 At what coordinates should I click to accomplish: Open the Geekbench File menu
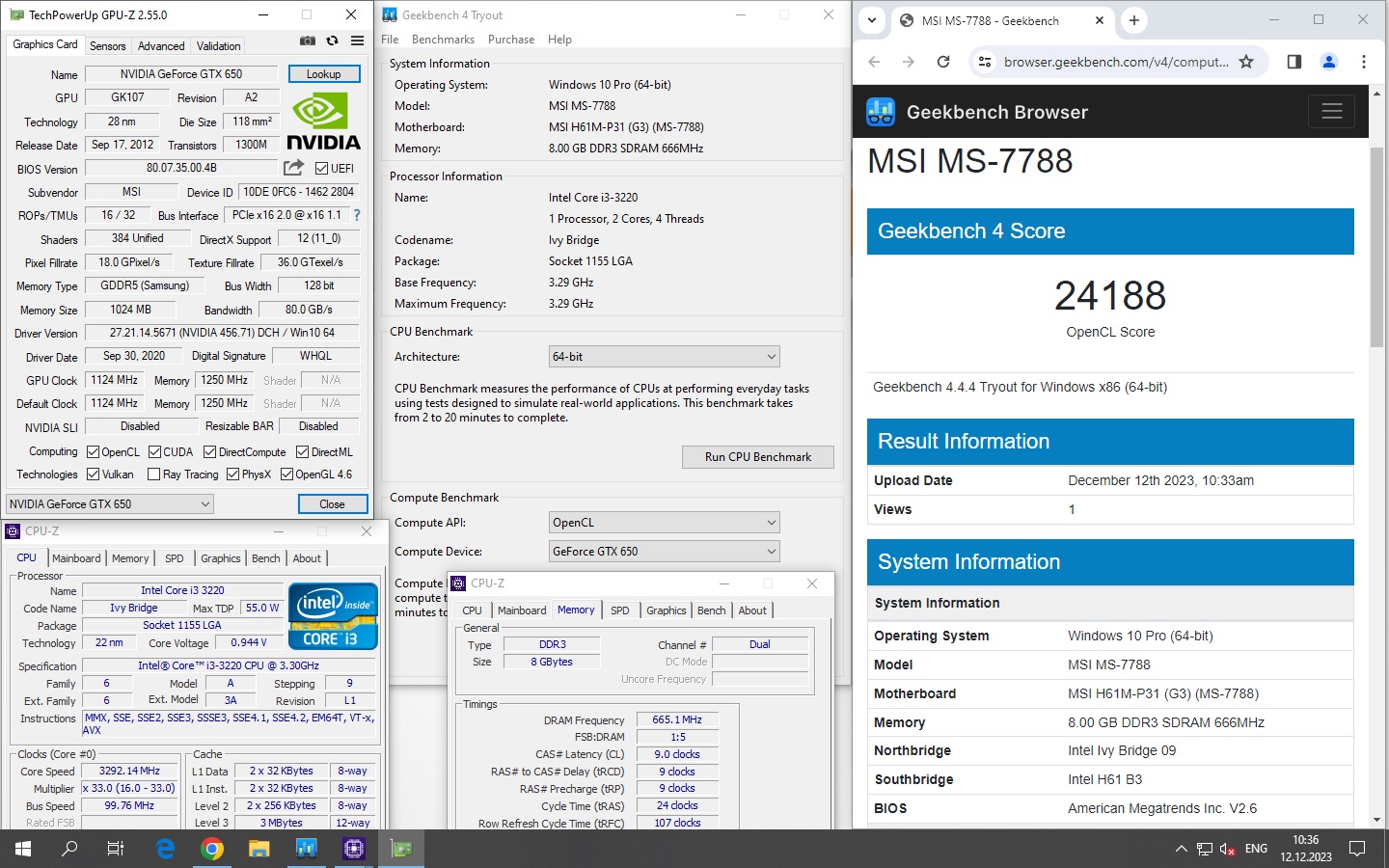390,40
